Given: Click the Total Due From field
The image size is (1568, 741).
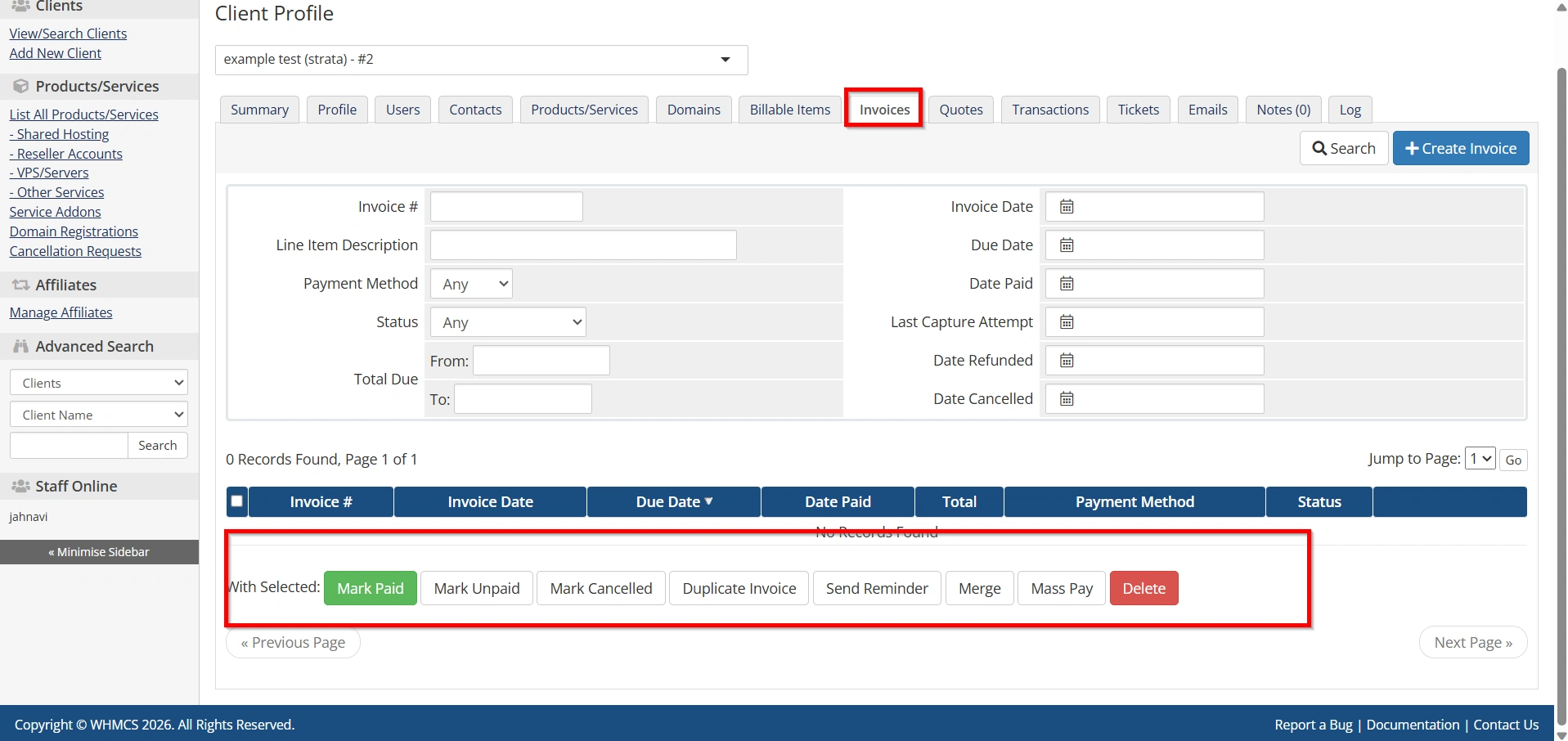Looking at the screenshot, I should (x=541, y=361).
